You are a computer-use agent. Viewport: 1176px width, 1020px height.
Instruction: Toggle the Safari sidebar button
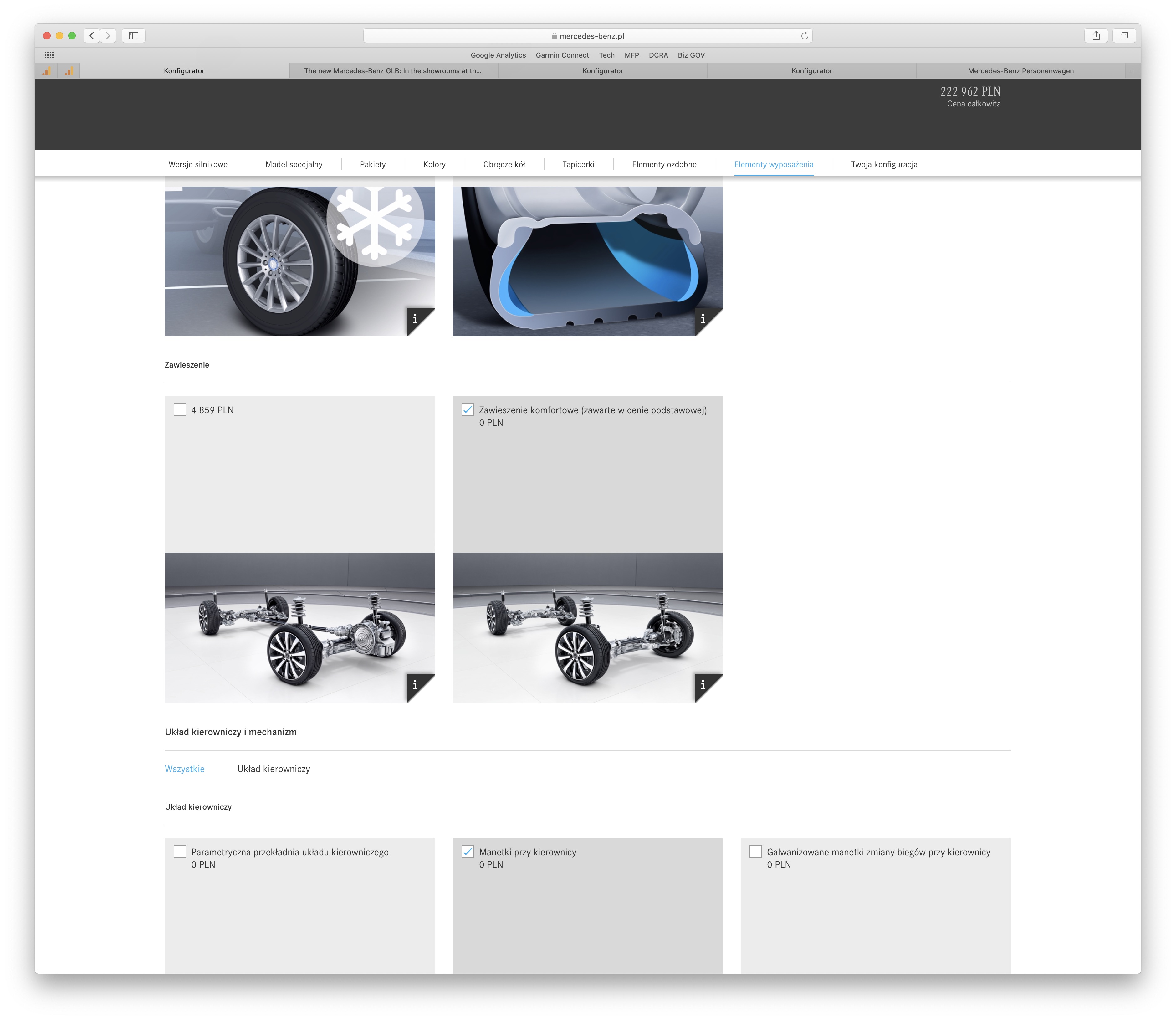coord(134,36)
